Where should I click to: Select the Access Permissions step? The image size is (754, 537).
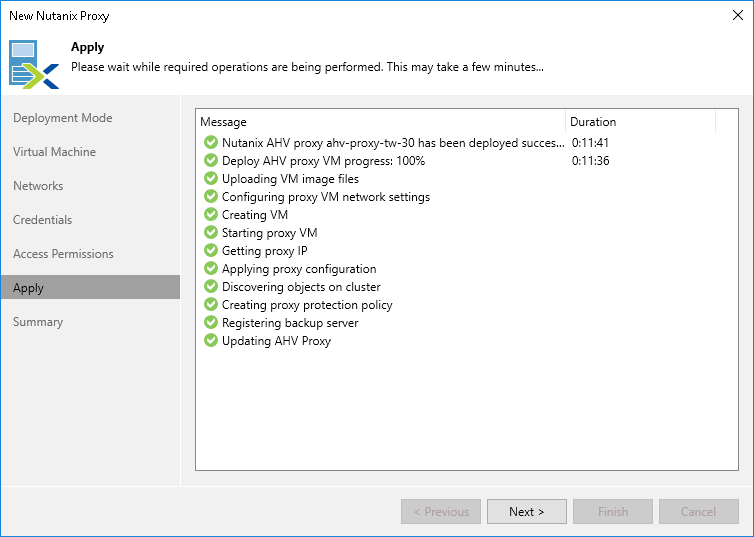click(x=63, y=254)
